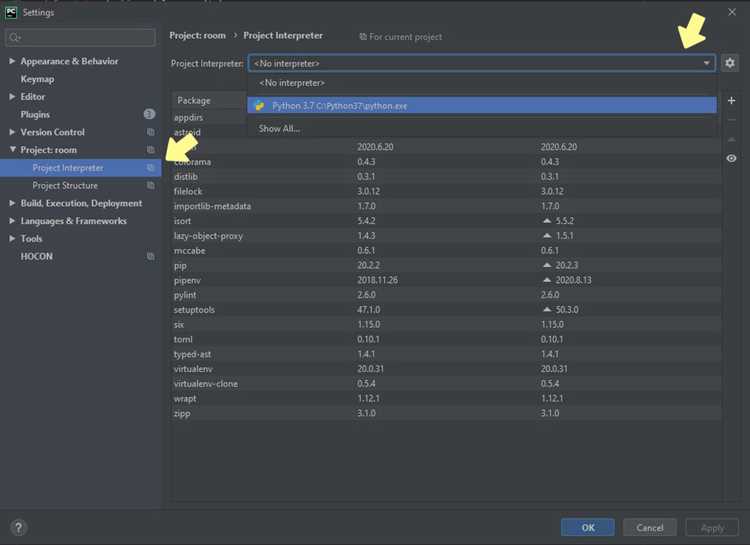Viewport: 750px width, 545px height.
Task: Click the project-level icon beside HOCON
Action: pyautogui.click(x=151, y=256)
